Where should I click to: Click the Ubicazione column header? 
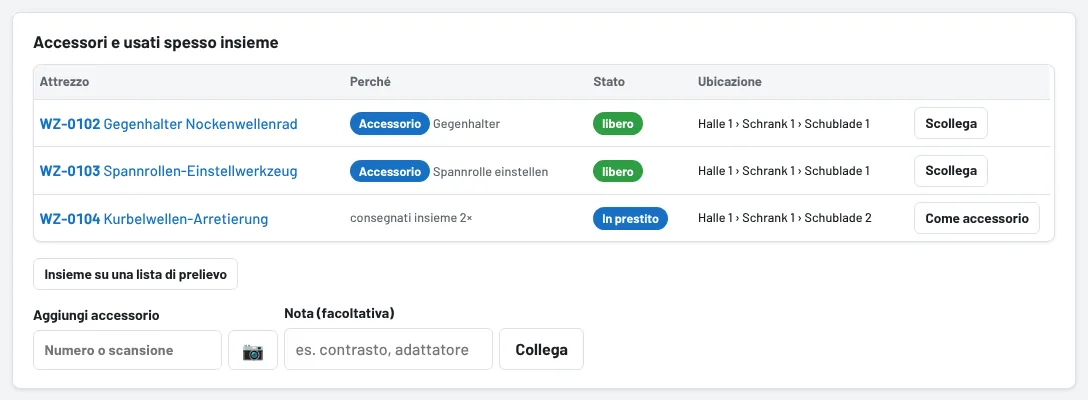[730, 81]
